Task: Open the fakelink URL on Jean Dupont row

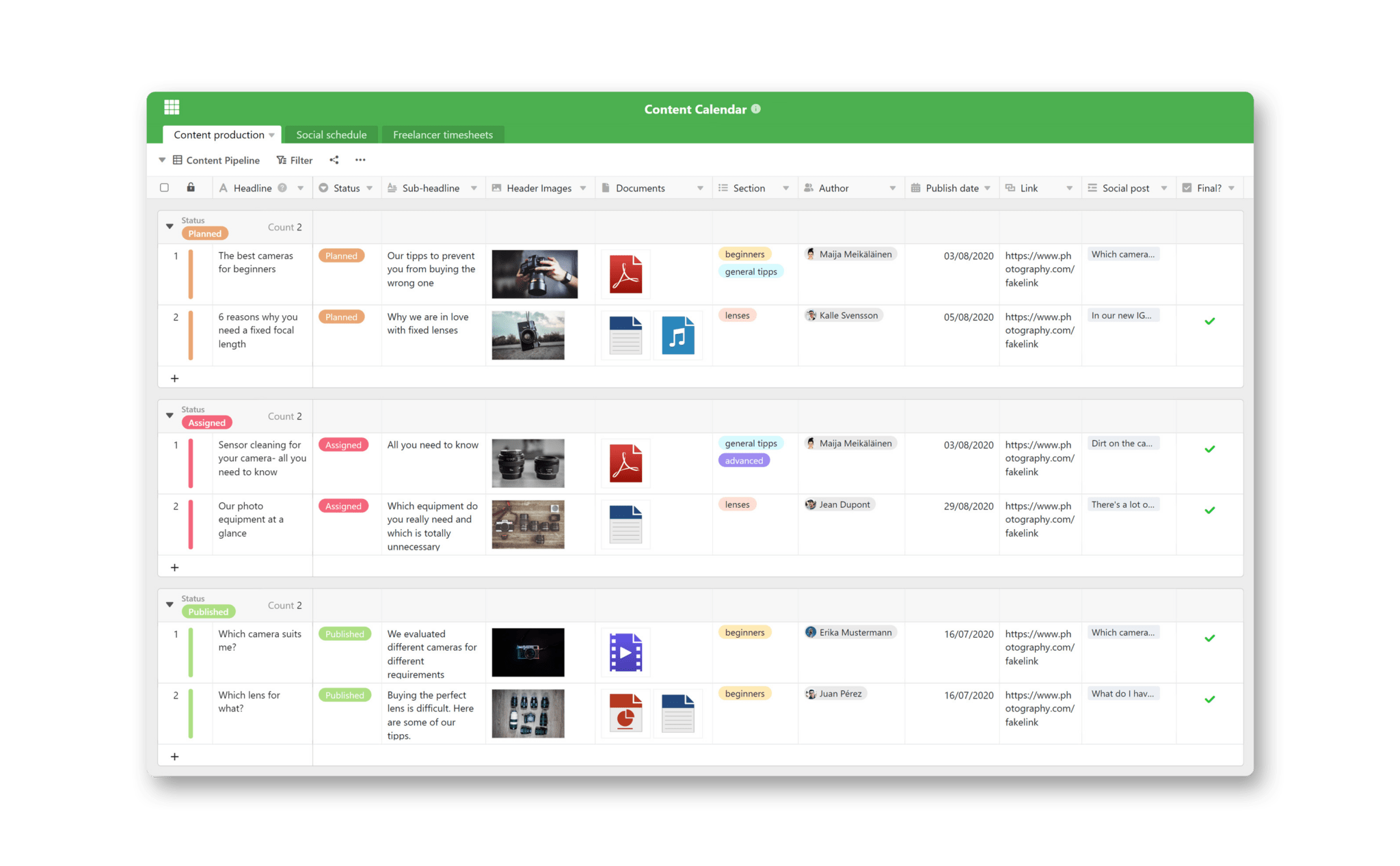Action: click(x=1038, y=519)
